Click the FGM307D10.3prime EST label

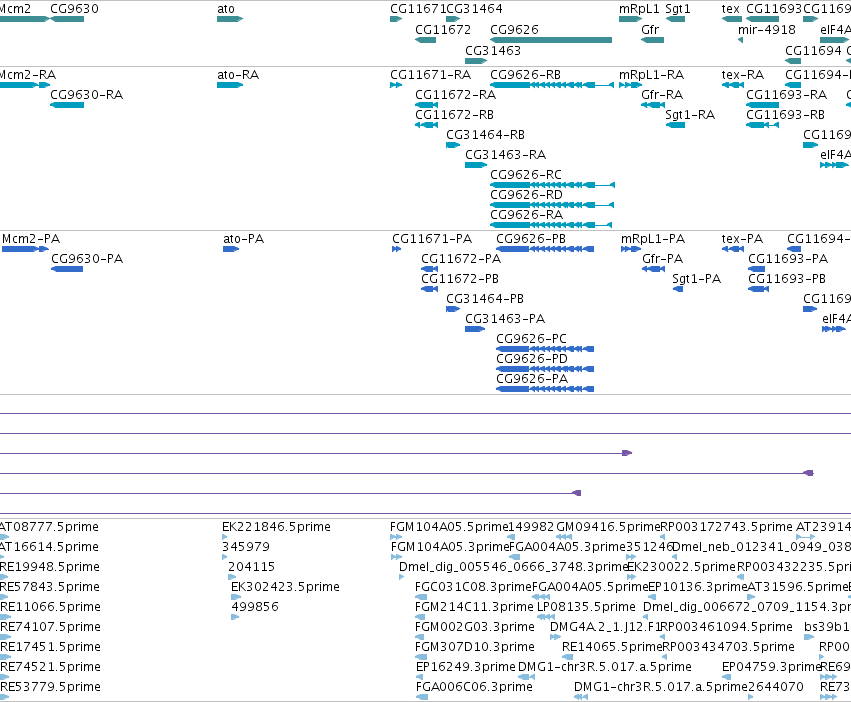click(x=475, y=647)
